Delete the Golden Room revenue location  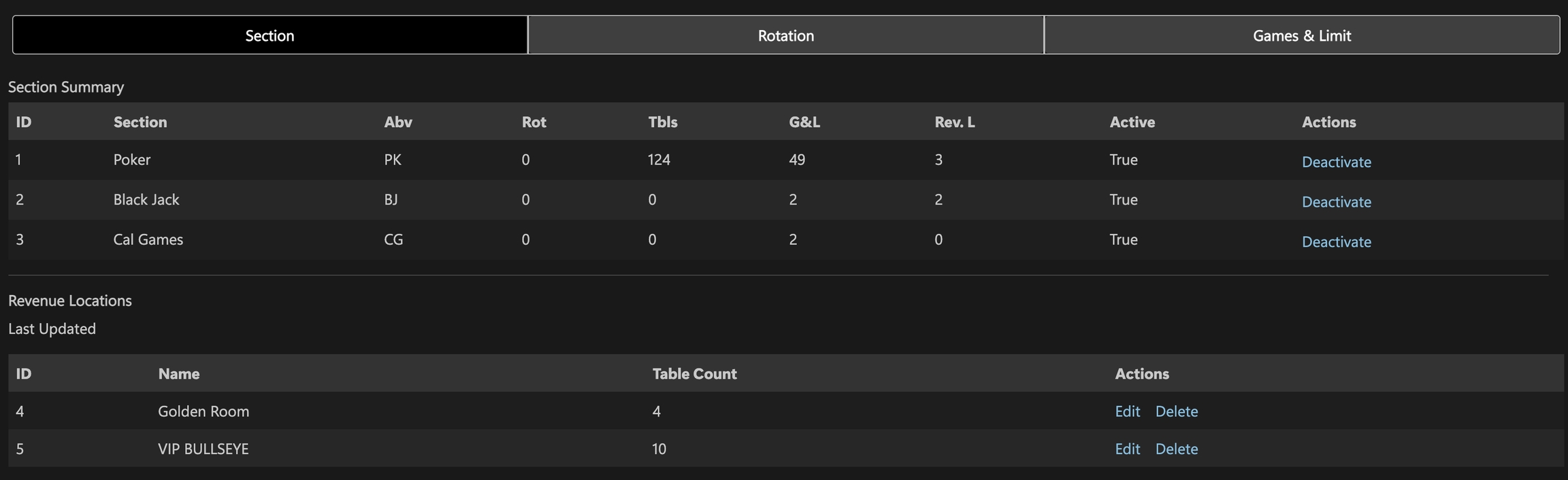tap(1176, 411)
